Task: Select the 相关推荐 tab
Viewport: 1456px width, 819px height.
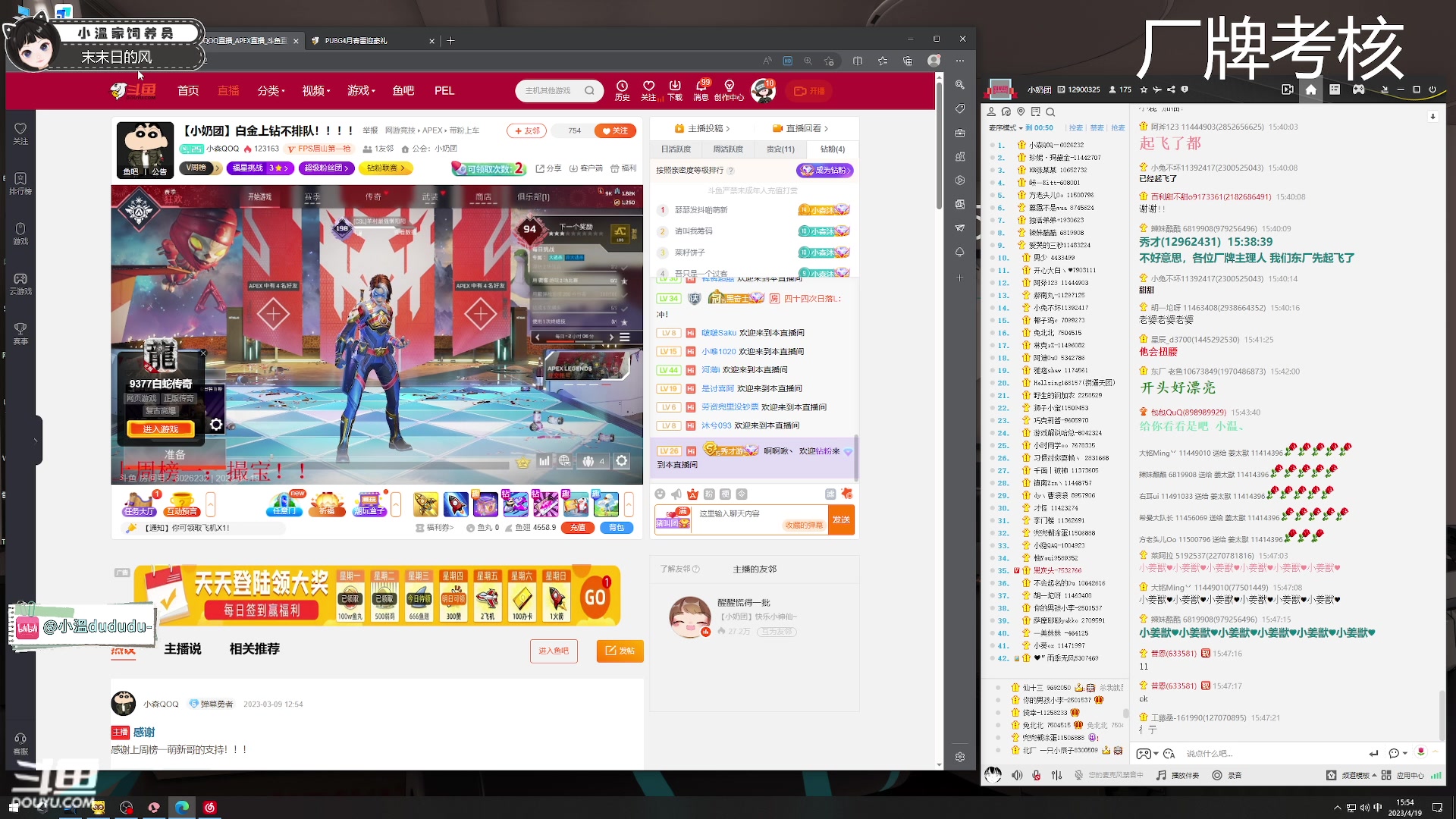Action: click(255, 649)
